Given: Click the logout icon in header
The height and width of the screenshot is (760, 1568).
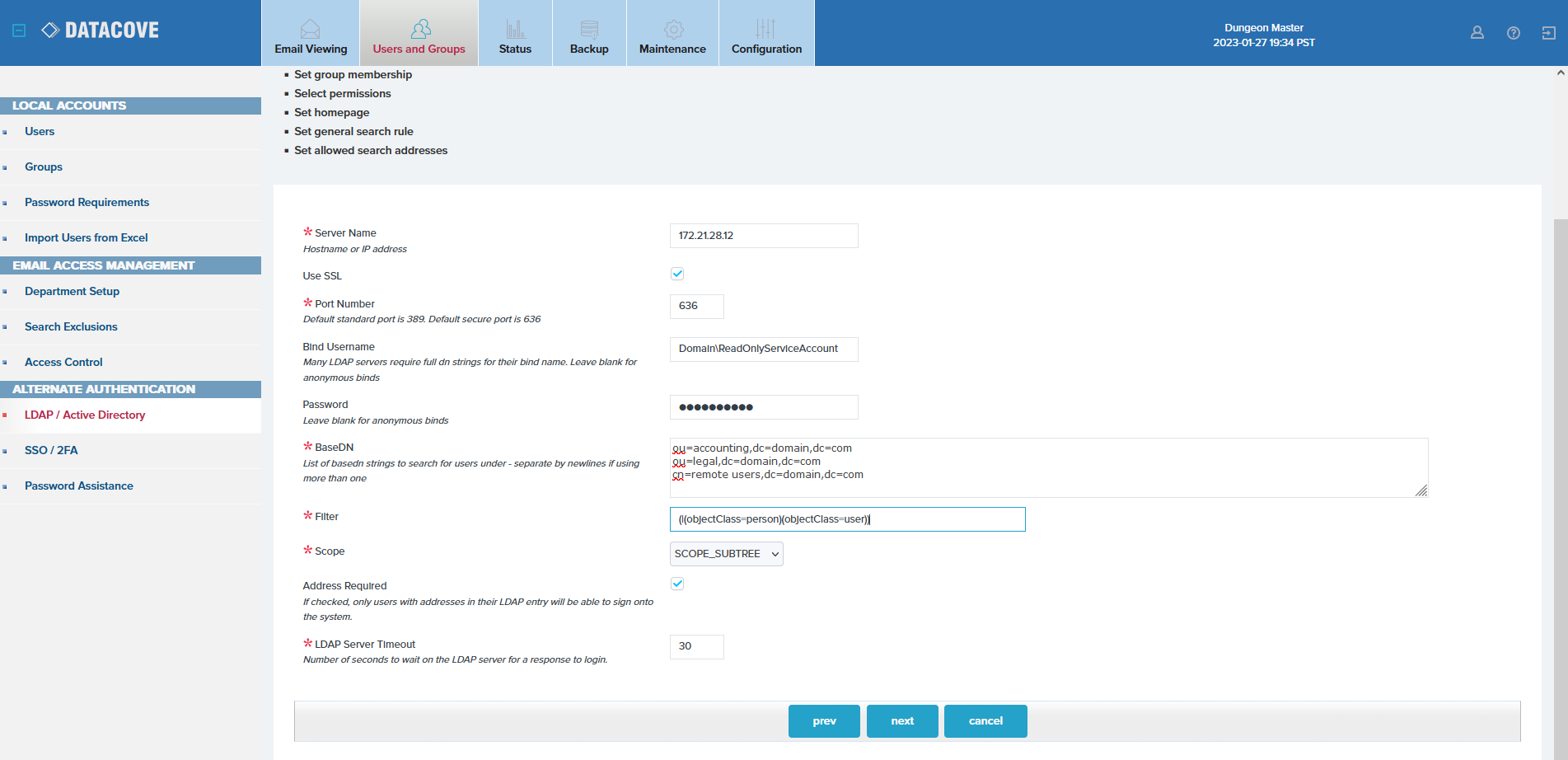Looking at the screenshot, I should [1548, 33].
